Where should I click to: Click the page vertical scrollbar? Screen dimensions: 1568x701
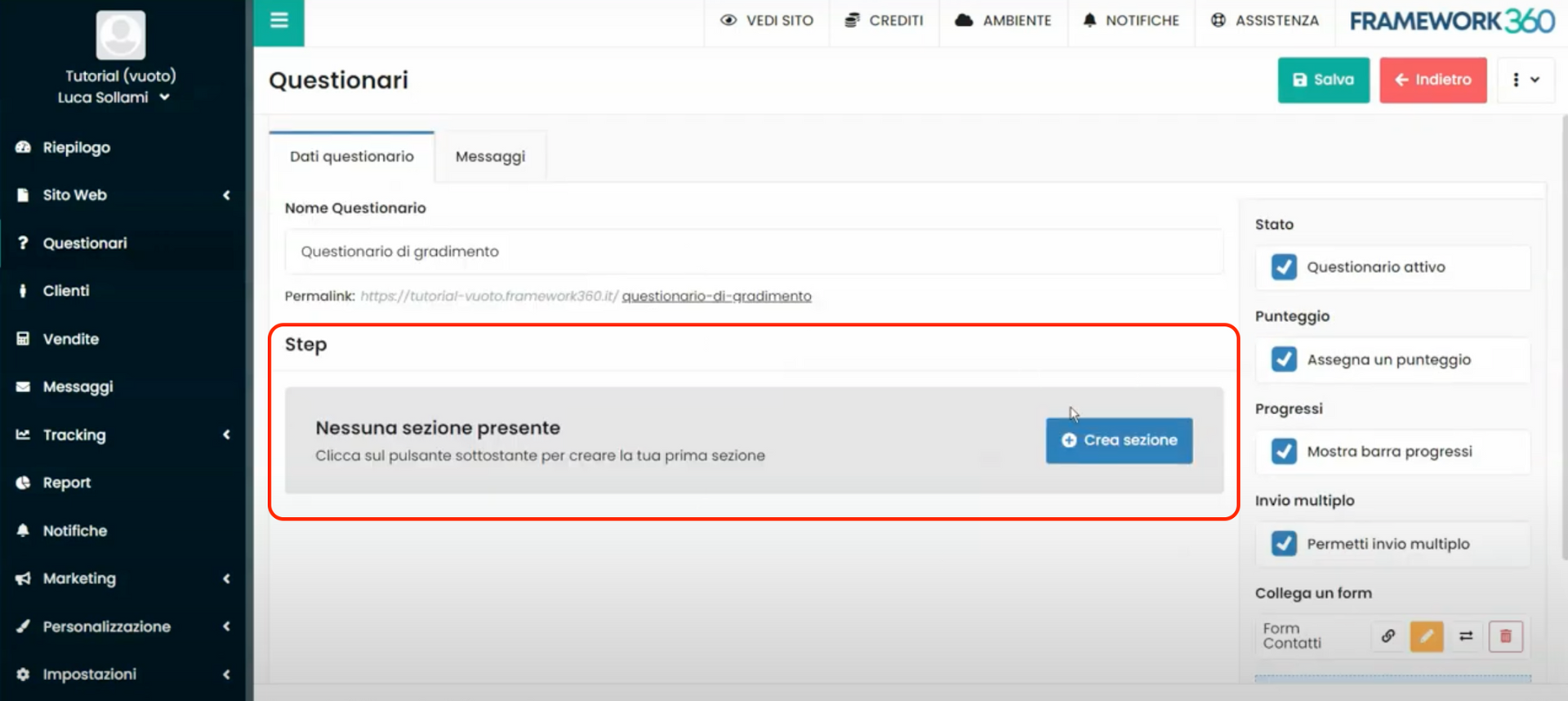pyautogui.click(x=1563, y=327)
